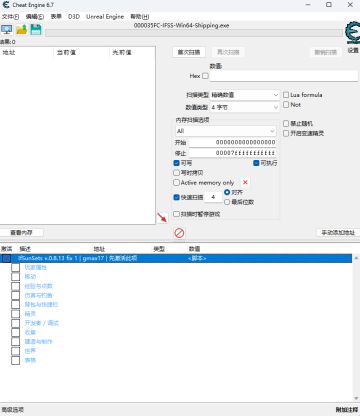Click the 设置 label under the logo

353,50
